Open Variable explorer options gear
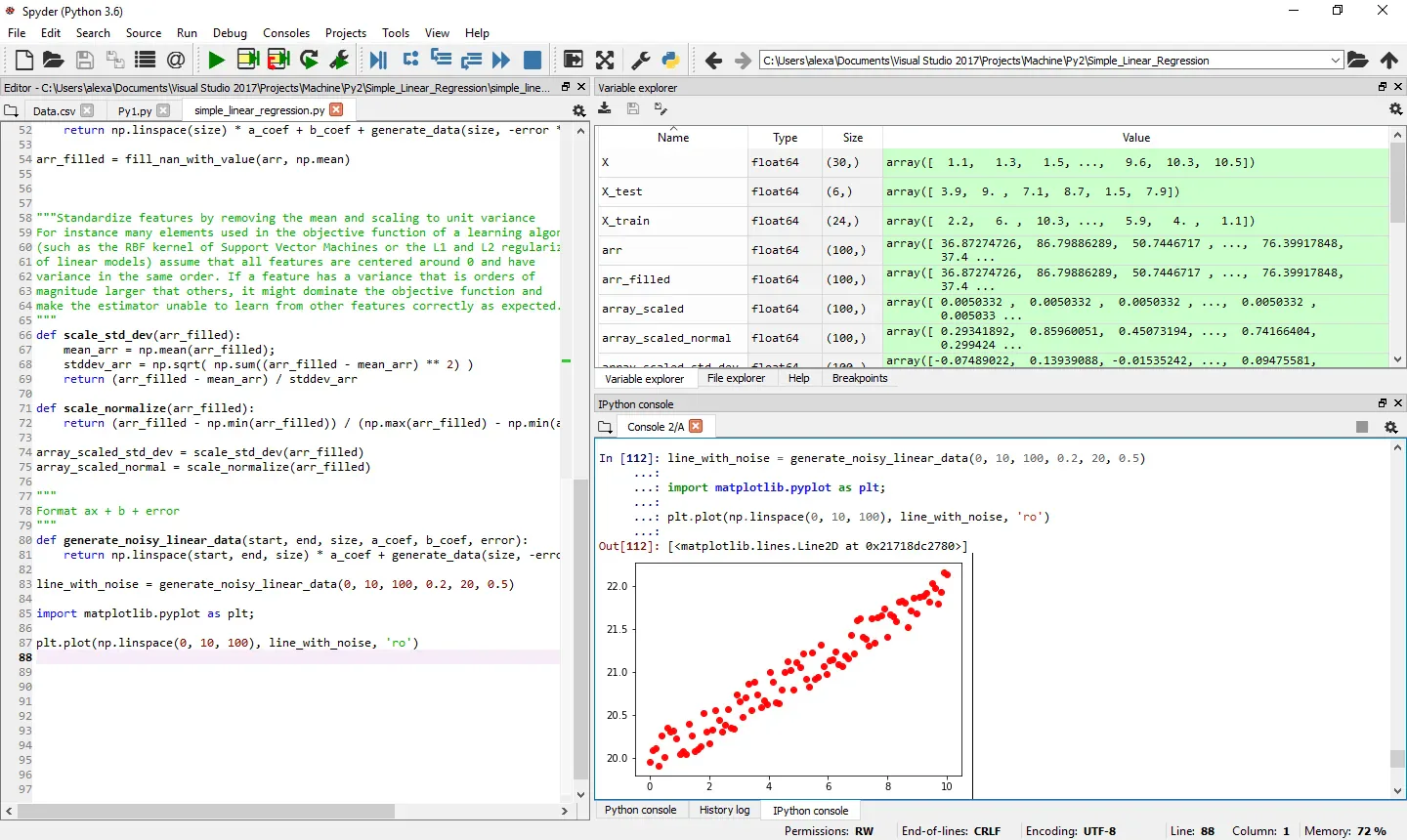 click(1395, 109)
